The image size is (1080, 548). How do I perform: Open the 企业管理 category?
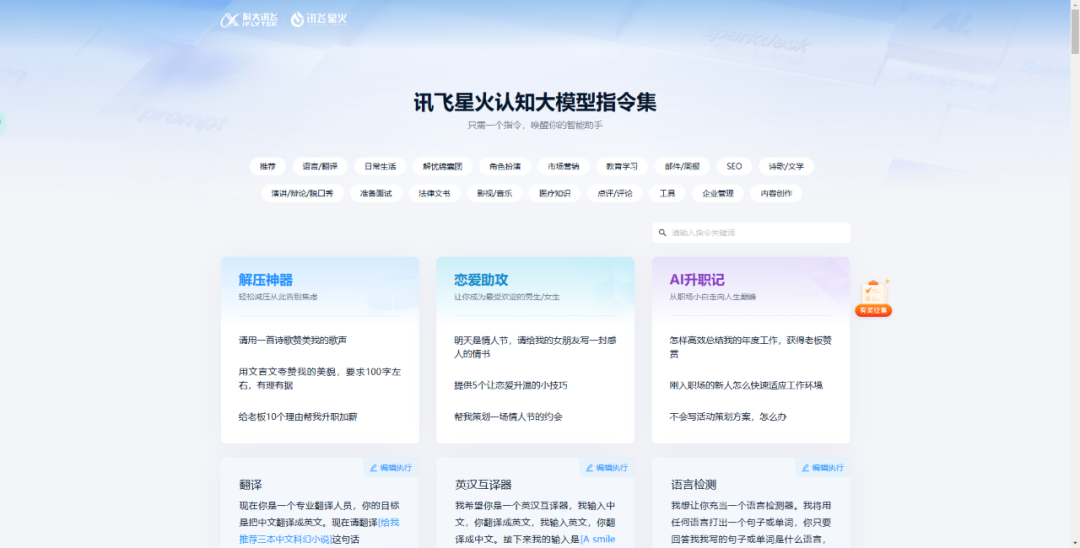tap(718, 193)
